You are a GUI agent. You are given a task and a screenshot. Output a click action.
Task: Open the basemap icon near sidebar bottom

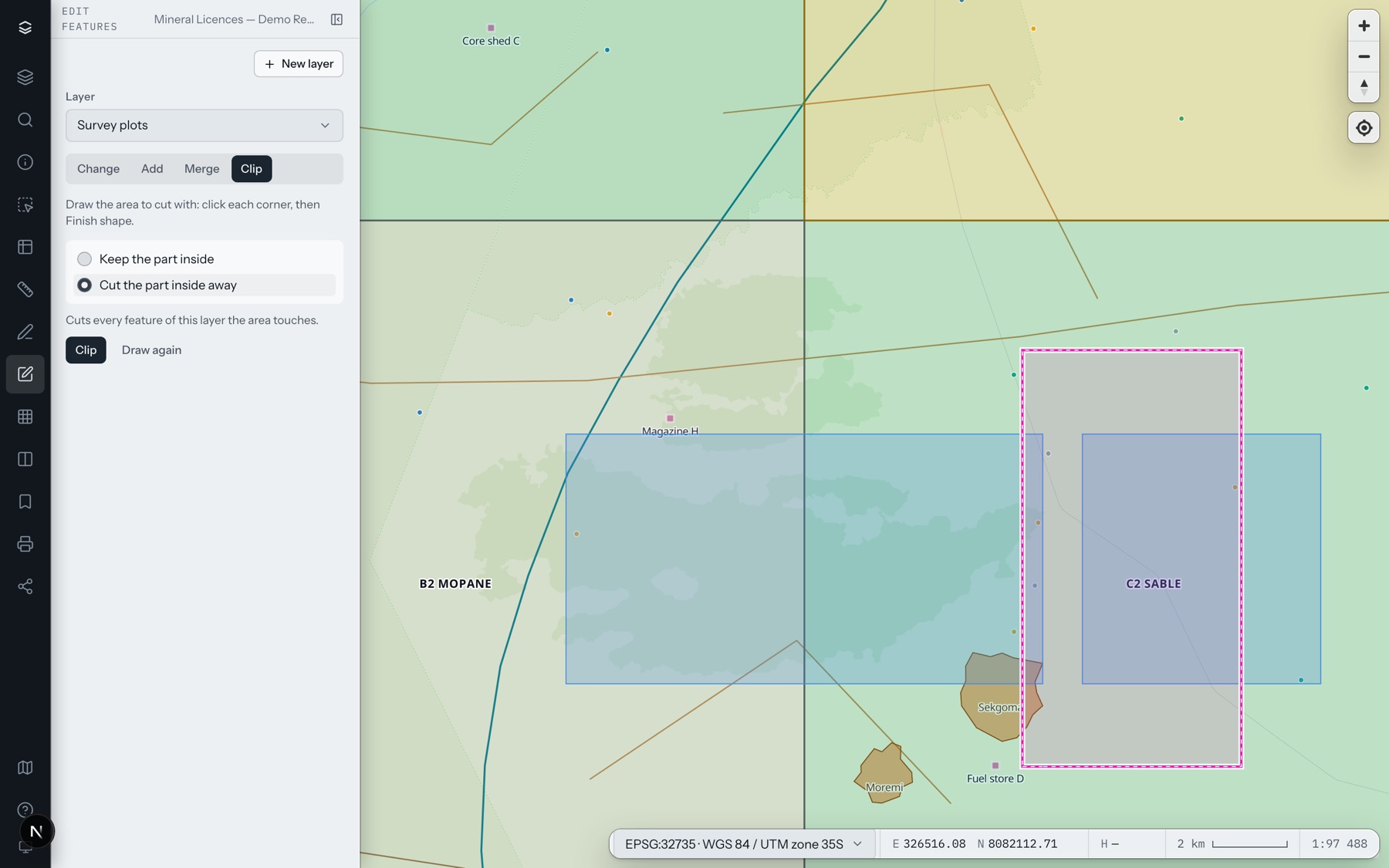click(25, 768)
